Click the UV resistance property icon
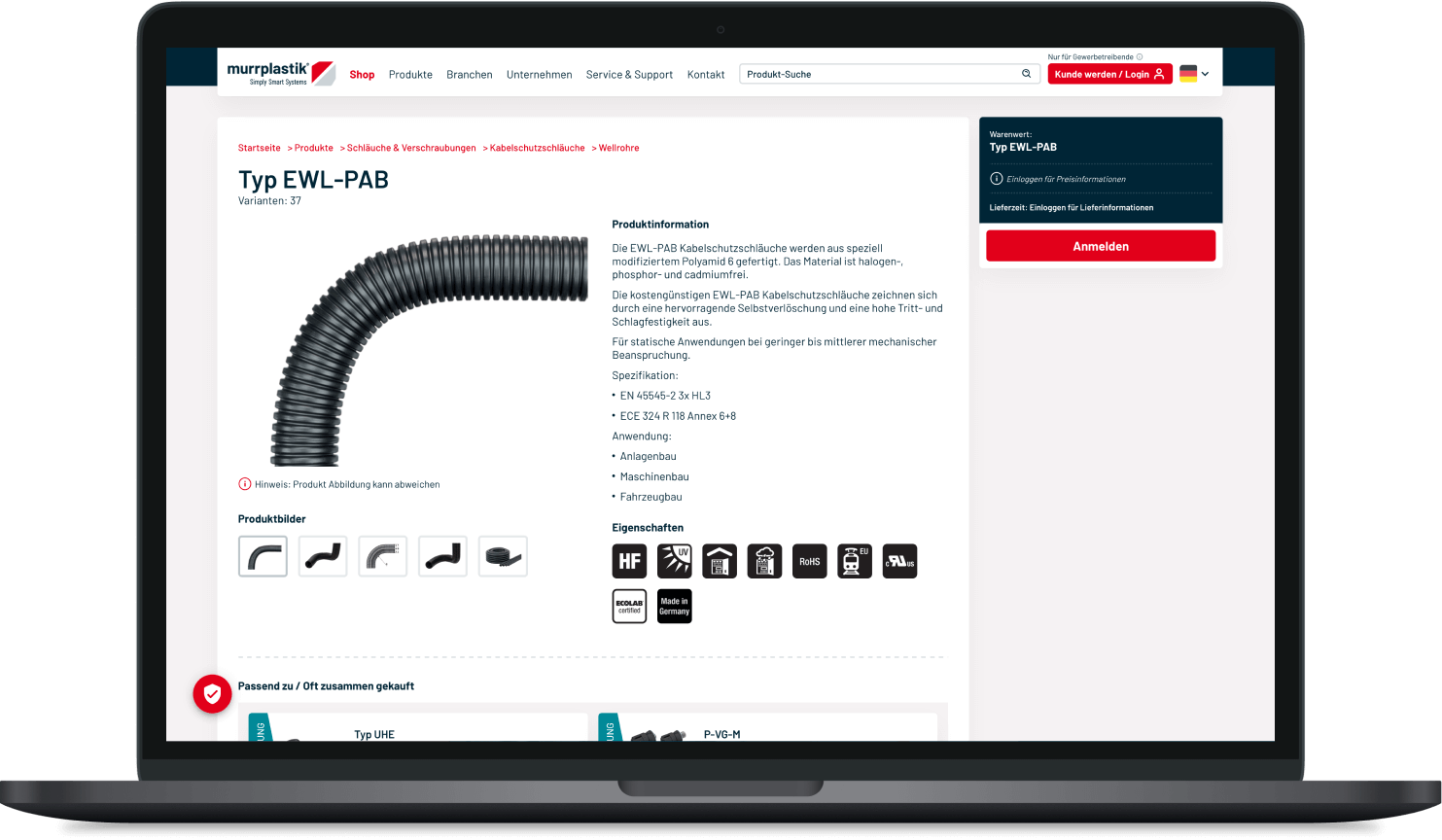 [675, 561]
